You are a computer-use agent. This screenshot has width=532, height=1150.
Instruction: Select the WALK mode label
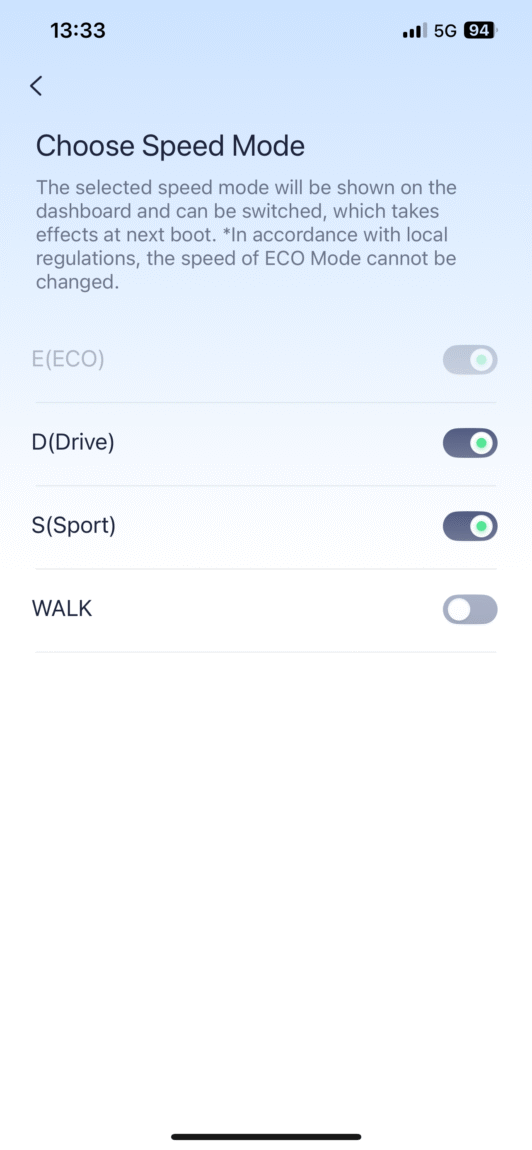point(62,609)
